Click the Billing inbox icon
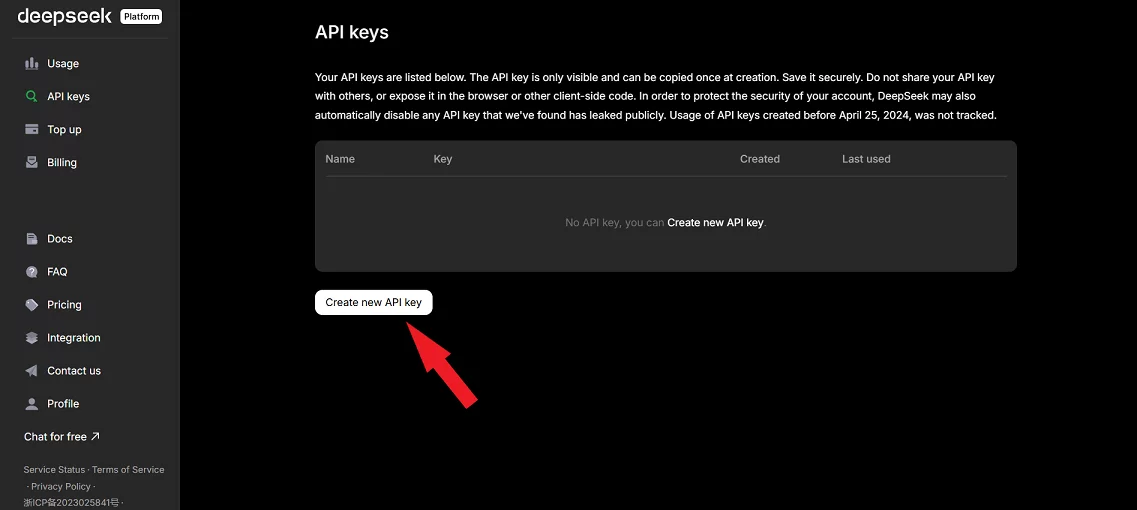Viewport: 1137px width, 510px height. pos(31,163)
